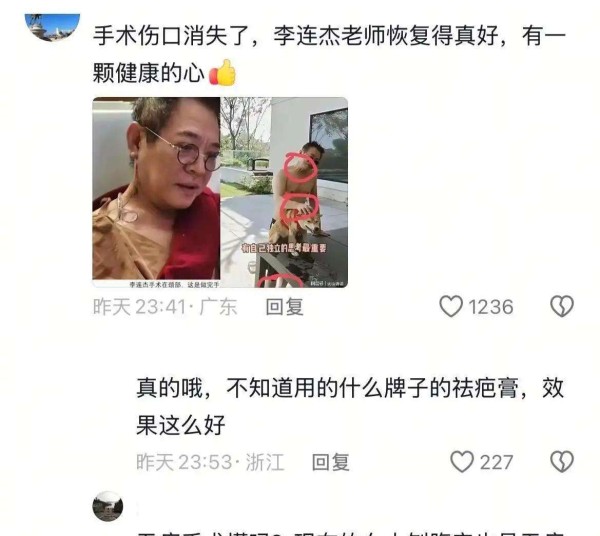
Task: Tap the timestamp 昨天 23:53 · 浙江
Action: point(210,462)
